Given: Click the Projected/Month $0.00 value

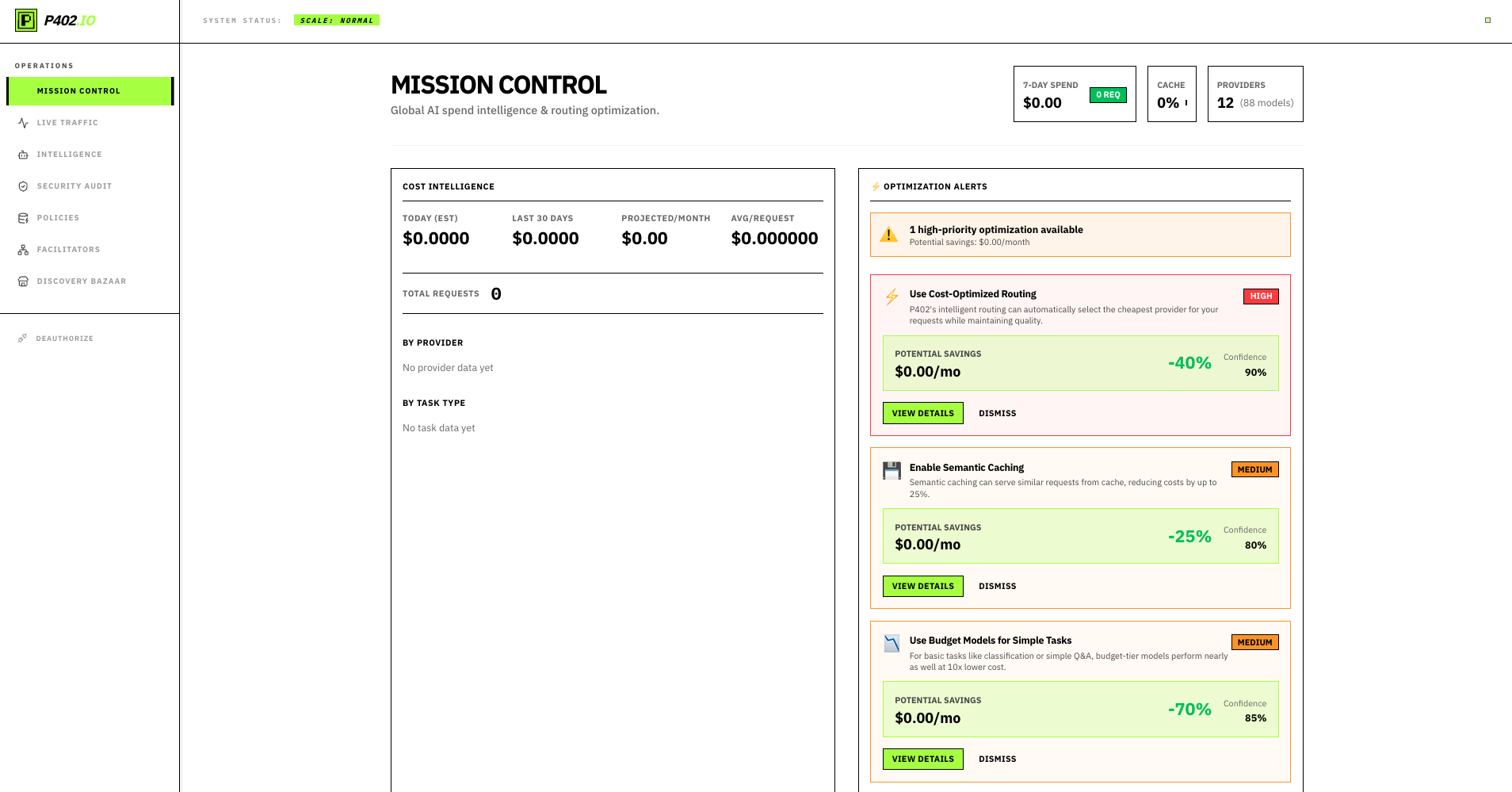Looking at the screenshot, I should pos(644,239).
